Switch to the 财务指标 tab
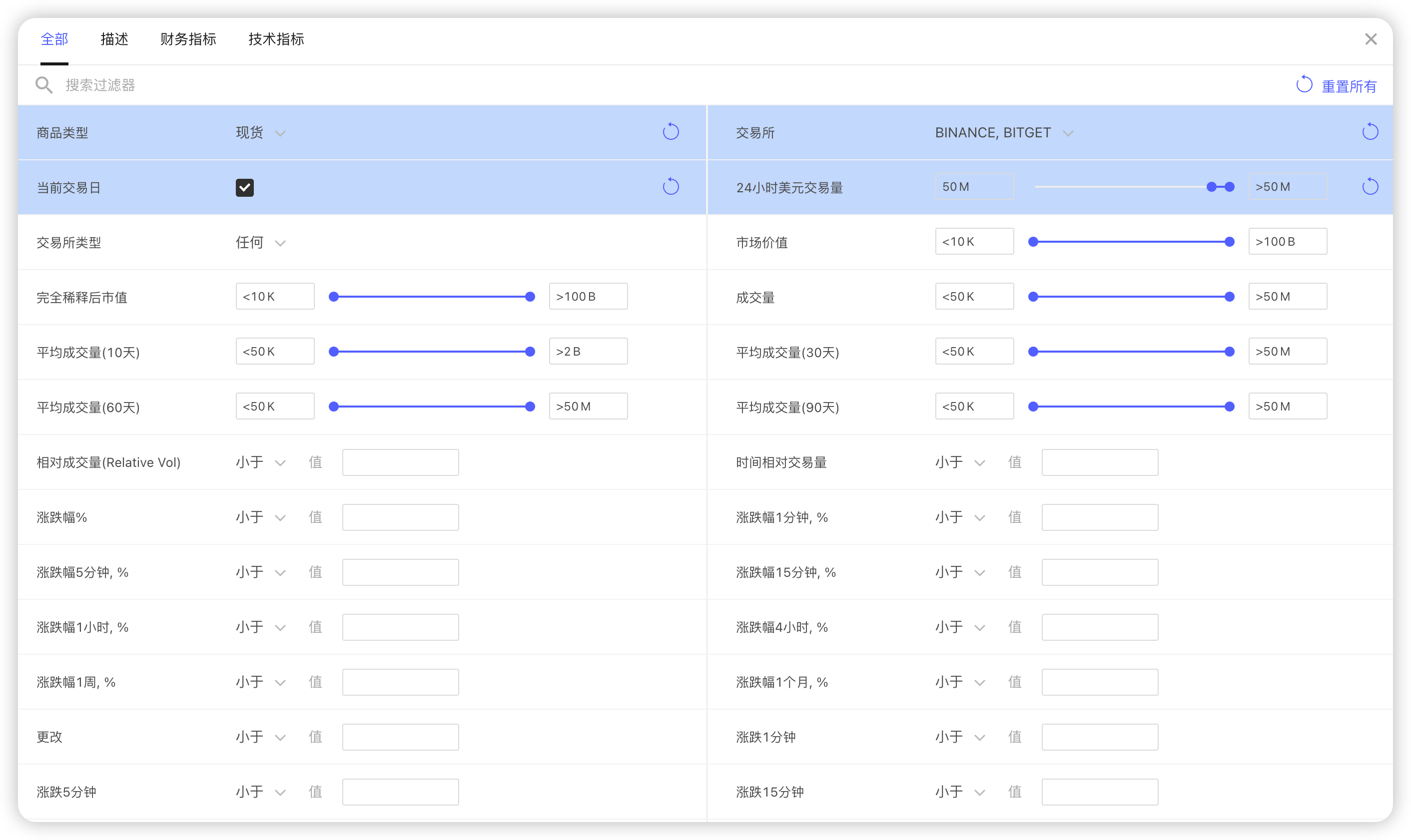 (x=188, y=39)
